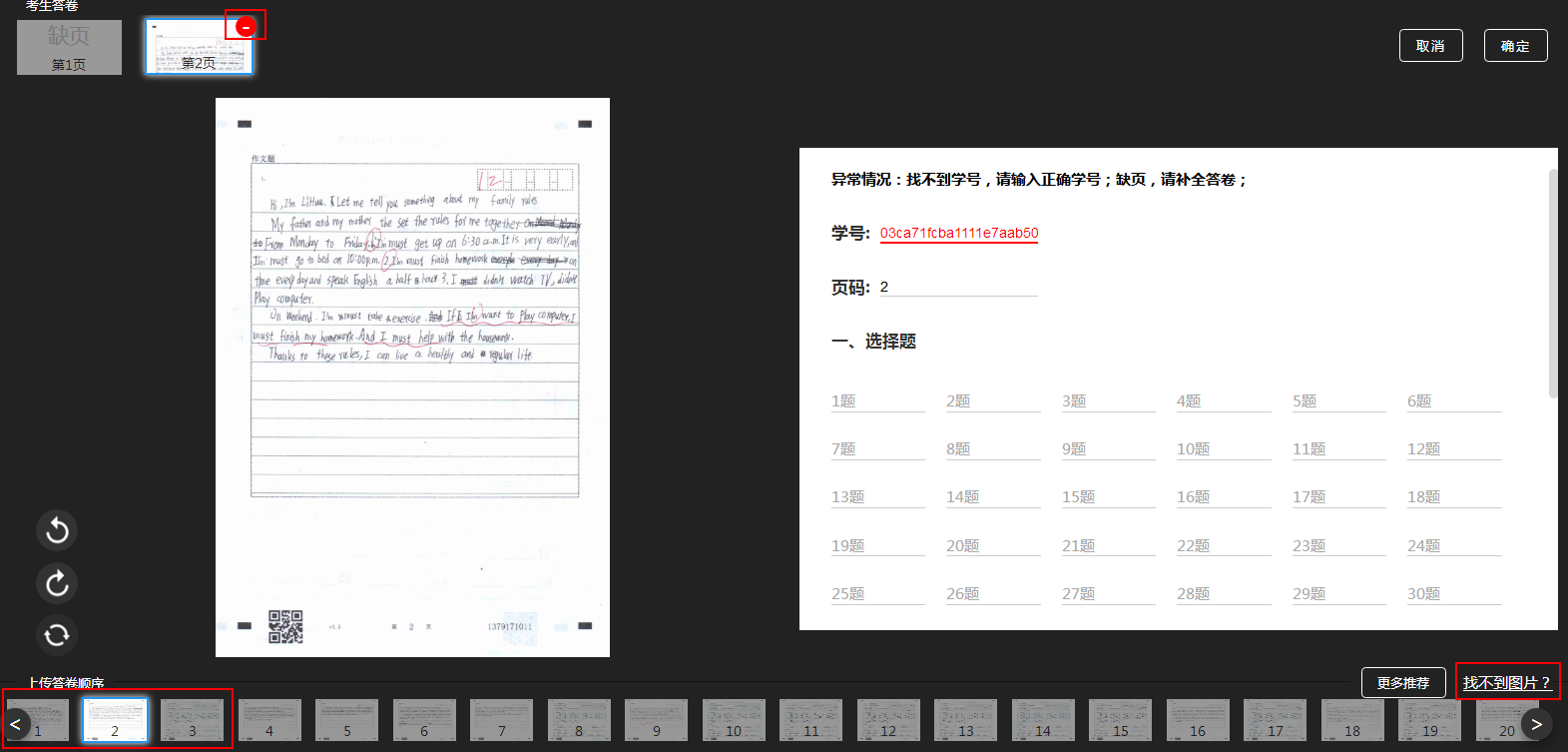Rotate the answer sheet counterclockwise
Viewport: 1568px width, 752px height.
pos(57,530)
